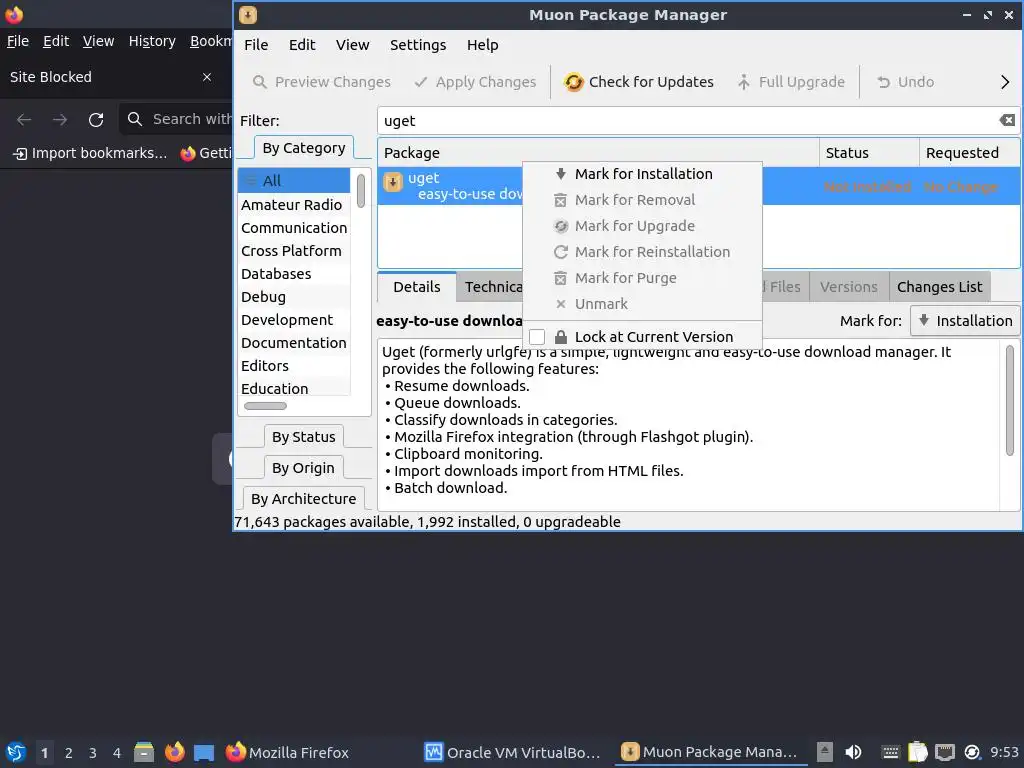The height and width of the screenshot is (768, 1024).
Task: Open the Settings menu in Muon
Action: click(x=418, y=45)
